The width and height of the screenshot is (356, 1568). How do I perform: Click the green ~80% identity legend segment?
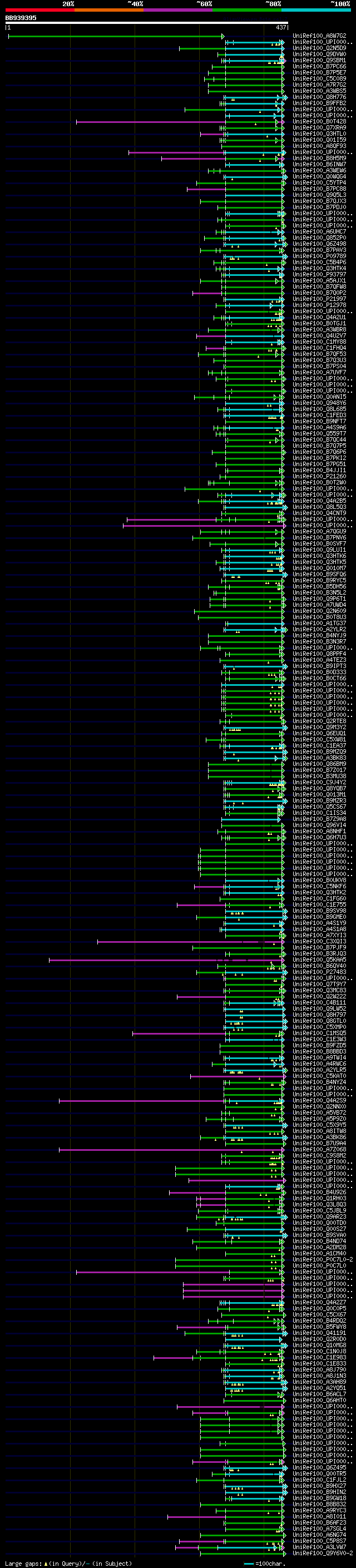(x=247, y=10)
